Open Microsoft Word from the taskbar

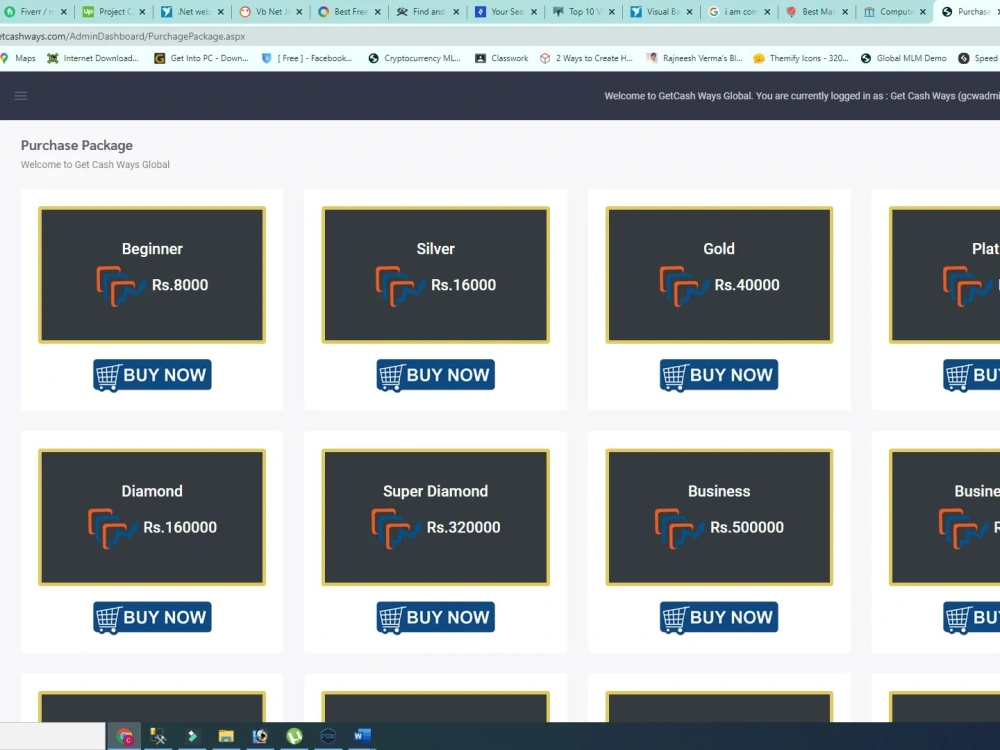[x=362, y=737]
